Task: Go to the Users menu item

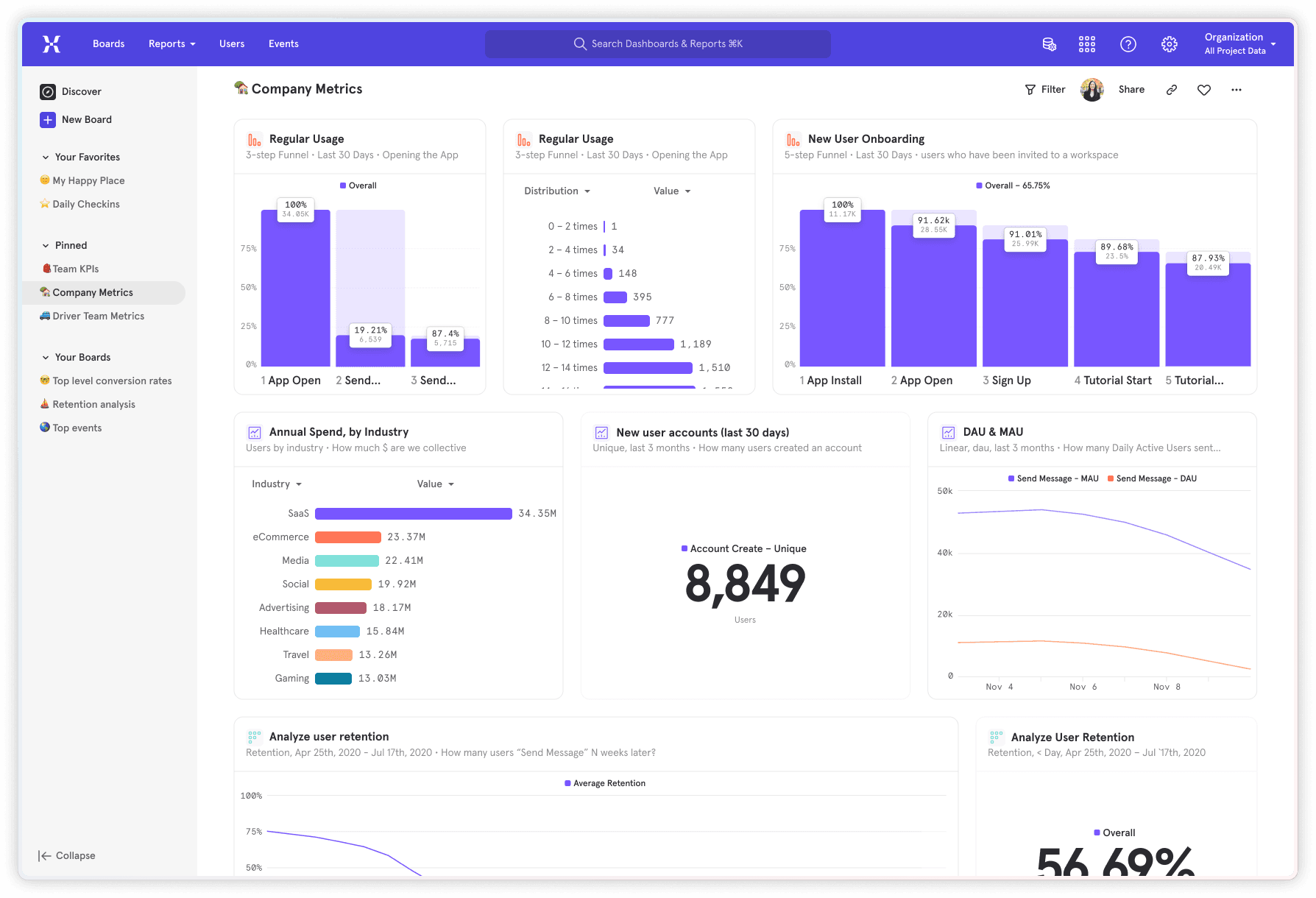Action: click(232, 44)
